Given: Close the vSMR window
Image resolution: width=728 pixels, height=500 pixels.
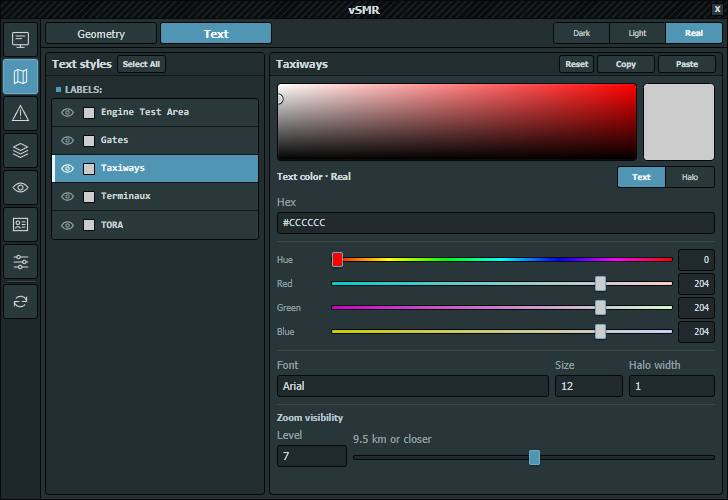Looking at the screenshot, I should tap(717, 9).
